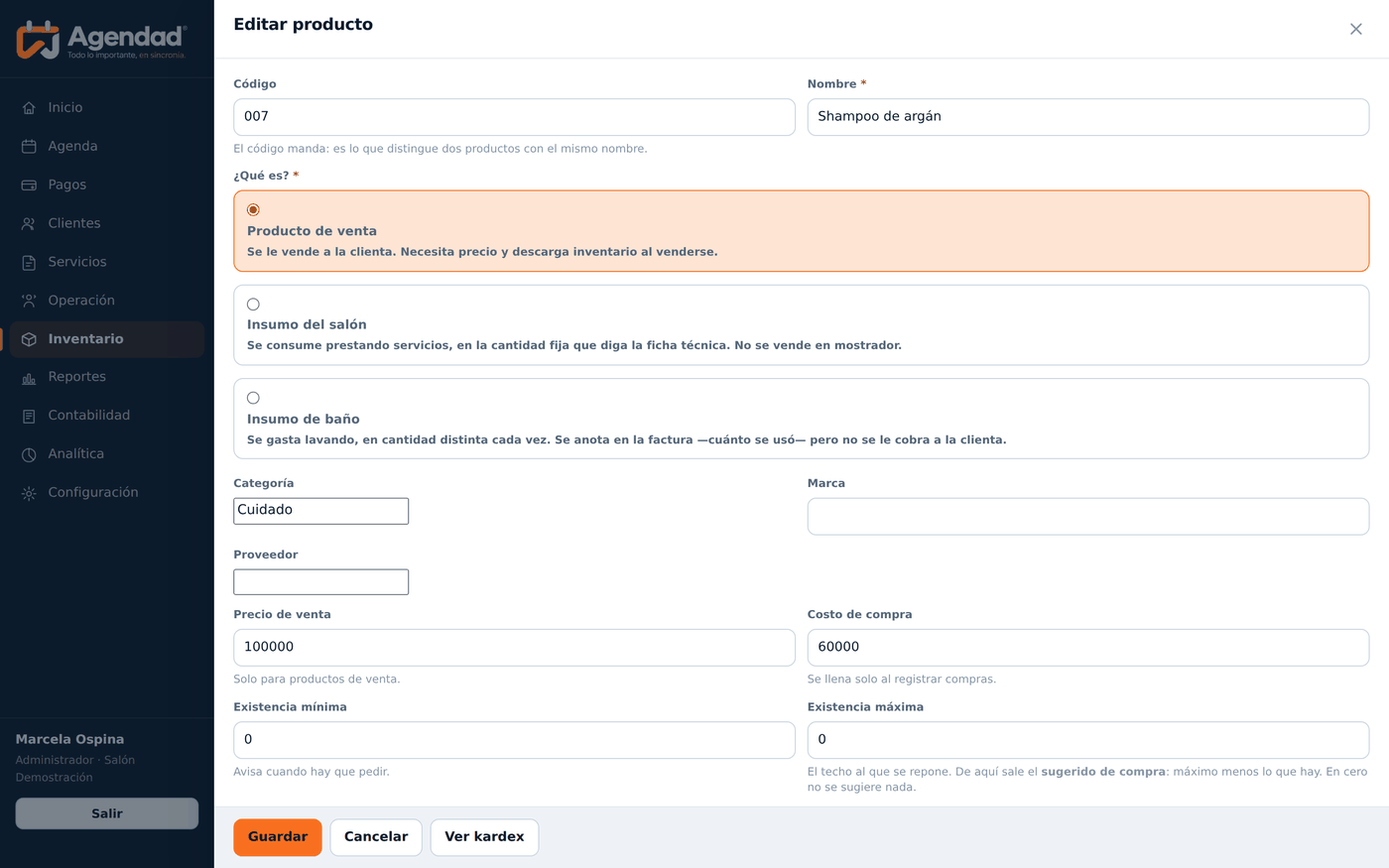Click the Salir logout button
This screenshot has height=868, width=1389.
(107, 813)
